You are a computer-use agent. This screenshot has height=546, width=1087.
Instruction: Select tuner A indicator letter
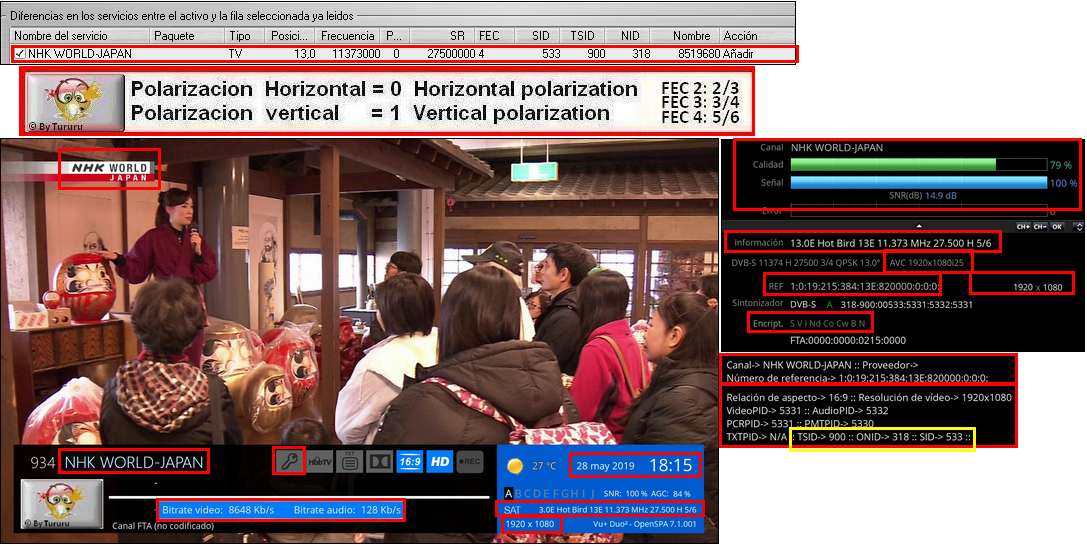pyautogui.click(x=508, y=493)
